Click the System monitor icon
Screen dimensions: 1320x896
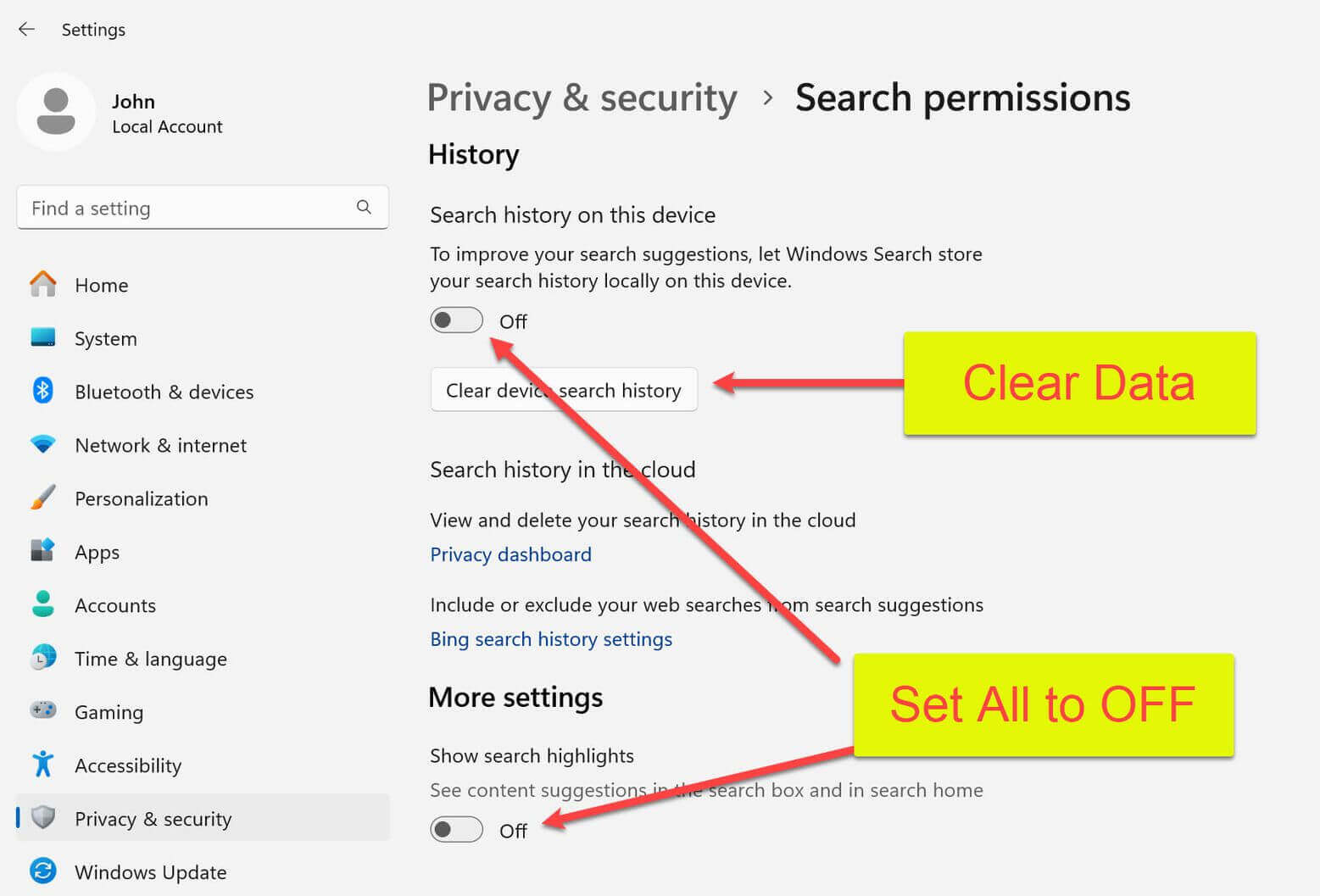pos(43,337)
